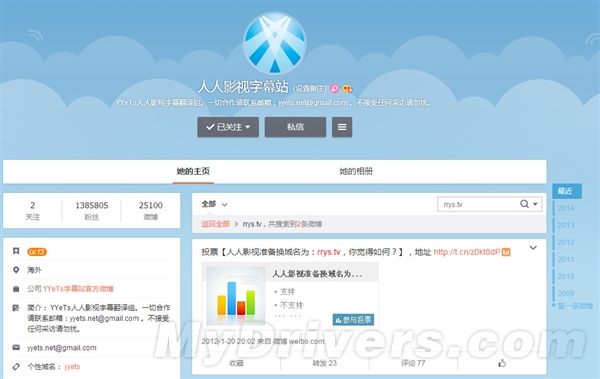The width and height of the screenshot is (600, 379).
Task: Click the yellow medal badge icon
Action: tap(347, 88)
